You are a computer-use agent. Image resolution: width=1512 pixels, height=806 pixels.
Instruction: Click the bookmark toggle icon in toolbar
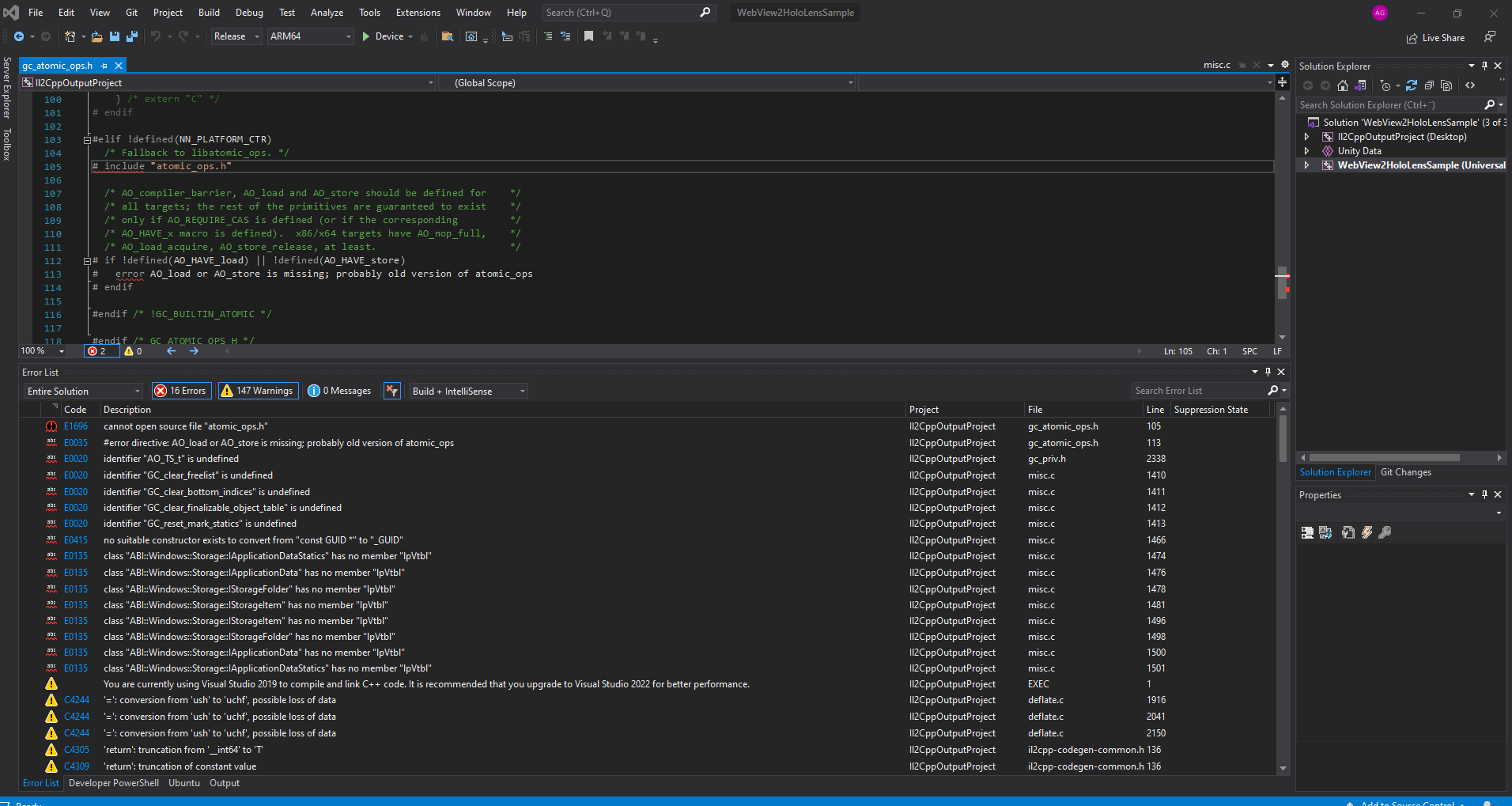point(588,36)
